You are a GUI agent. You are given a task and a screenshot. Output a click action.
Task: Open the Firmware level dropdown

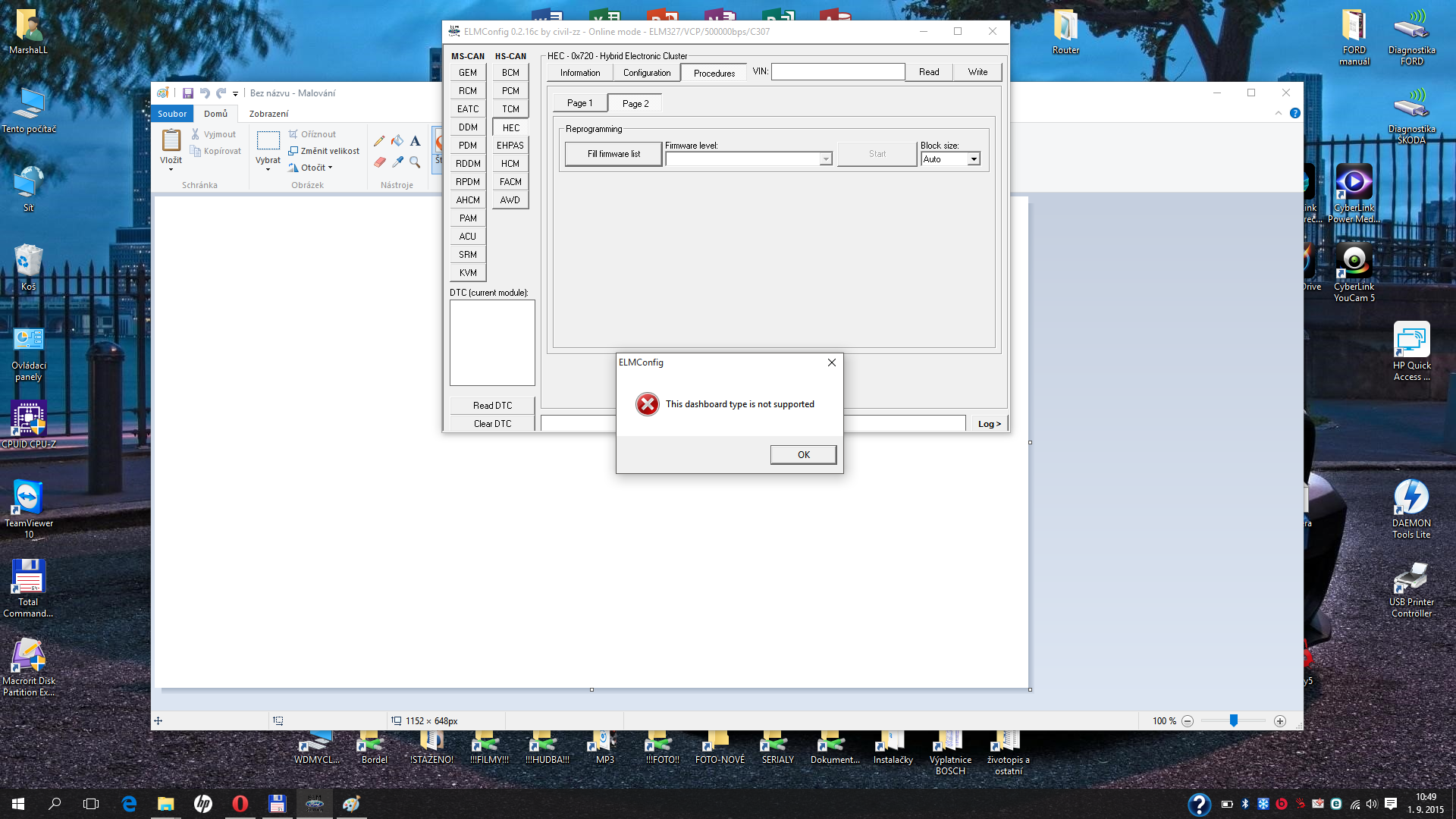825,159
